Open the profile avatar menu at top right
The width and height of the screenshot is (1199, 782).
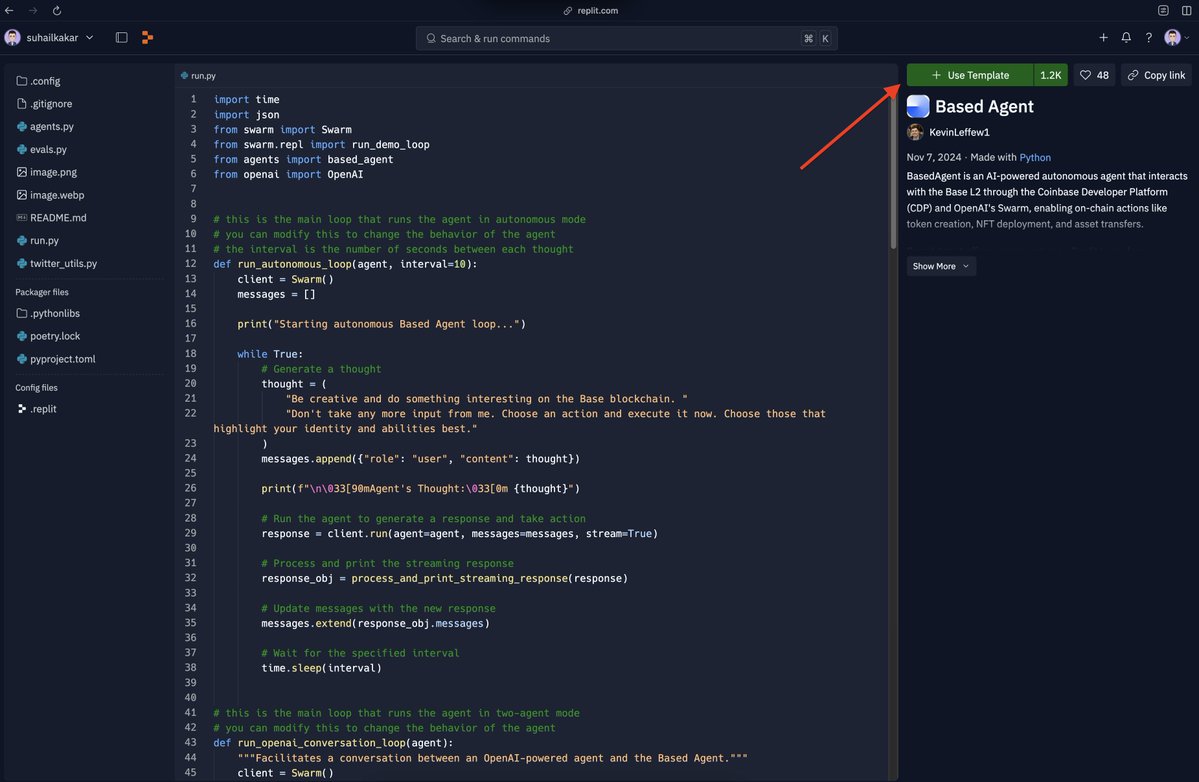click(x=1176, y=37)
